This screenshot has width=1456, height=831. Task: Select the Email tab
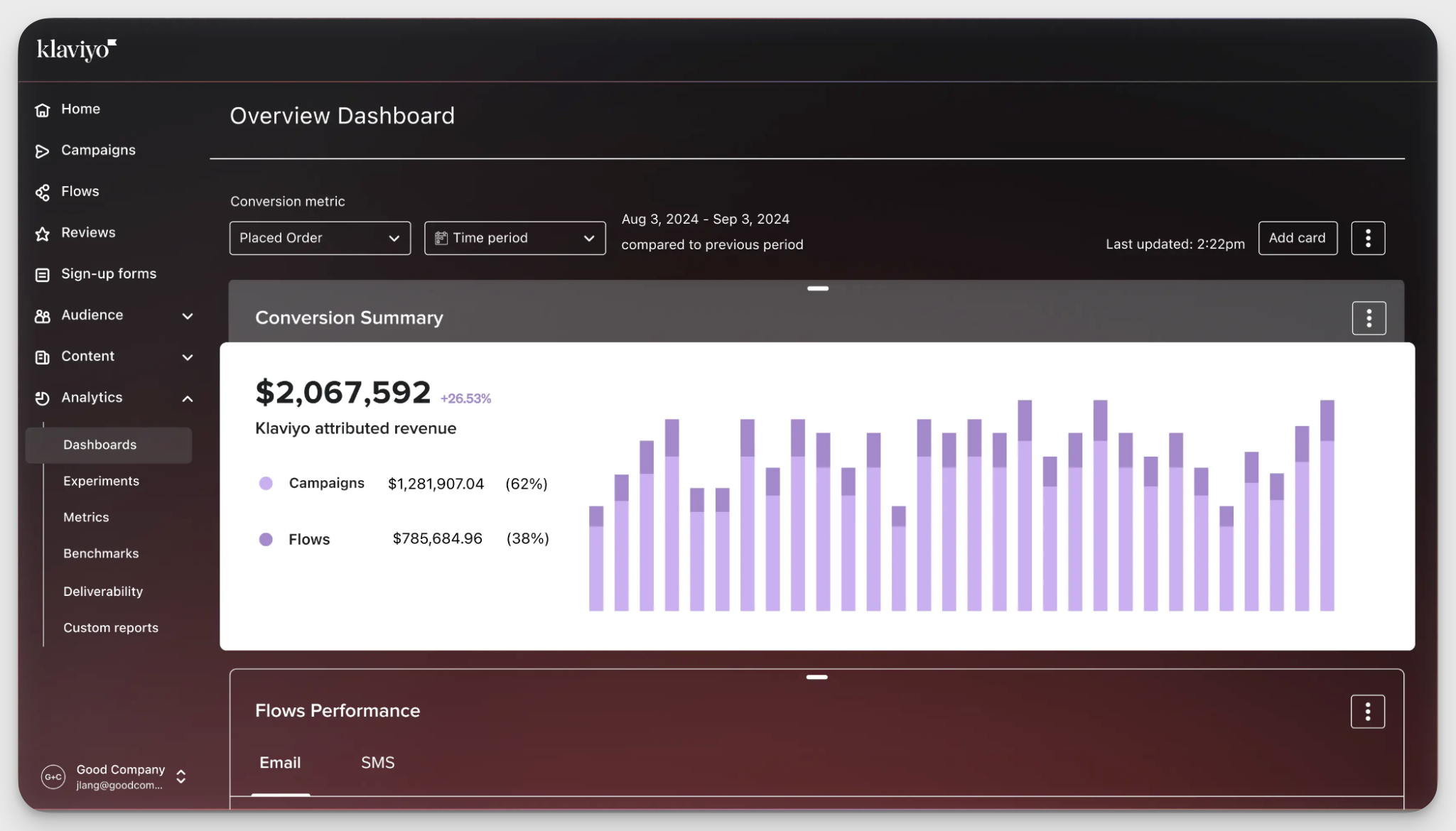pos(280,762)
